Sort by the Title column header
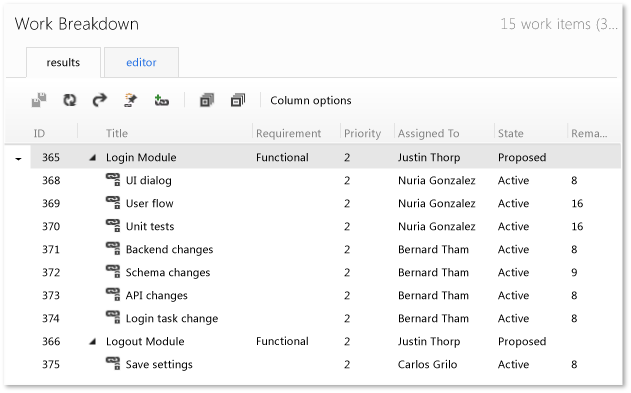The image size is (631, 393). pyautogui.click(x=117, y=133)
